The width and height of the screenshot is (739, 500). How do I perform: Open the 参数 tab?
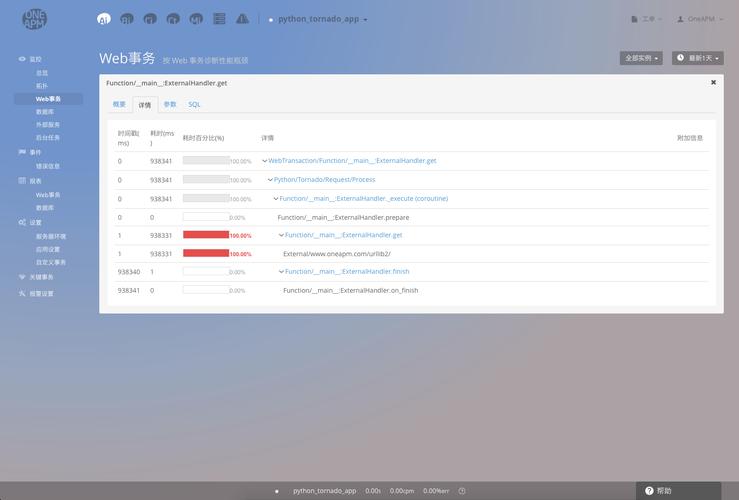tap(170, 104)
